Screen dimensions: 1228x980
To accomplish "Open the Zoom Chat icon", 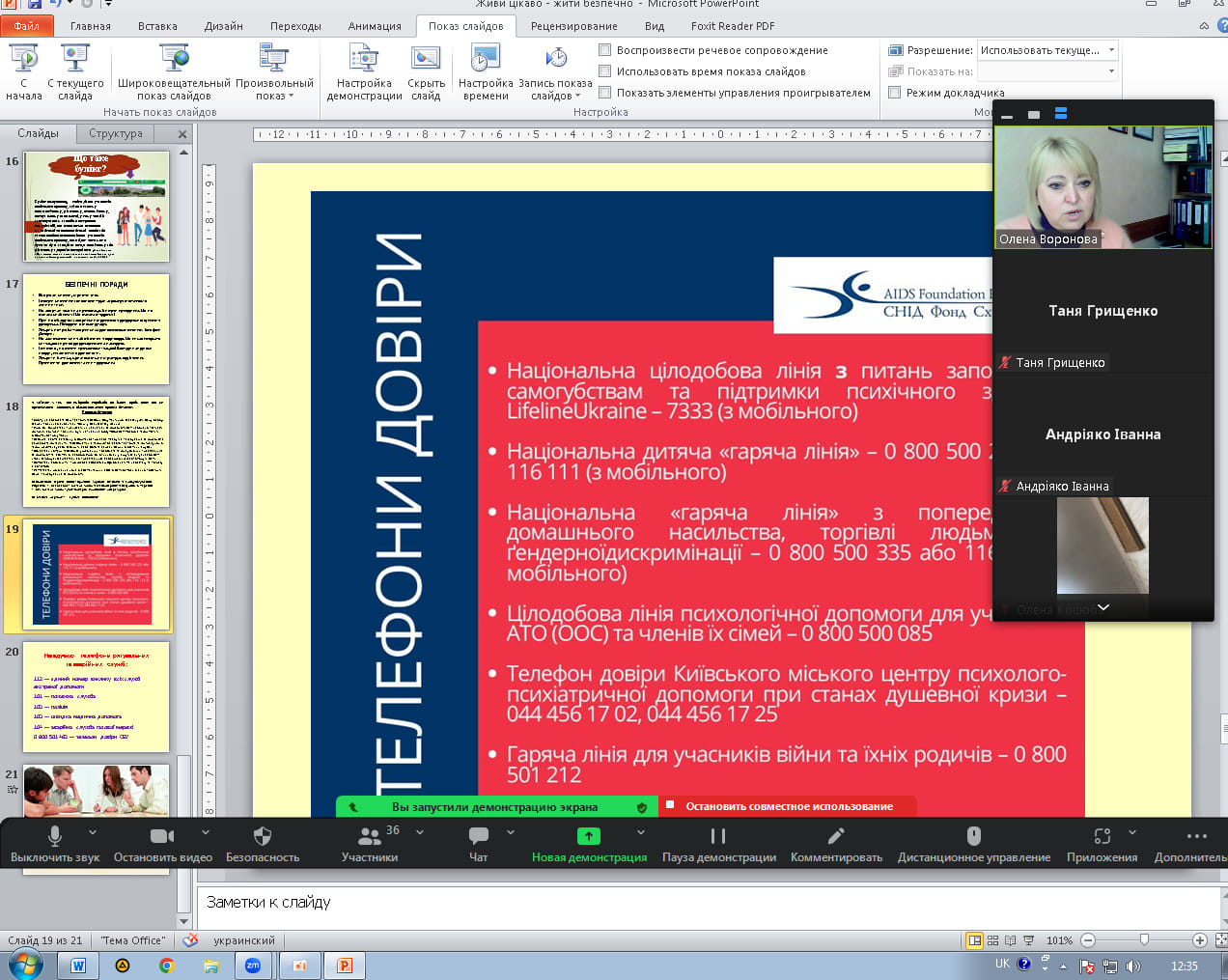I will tap(478, 836).
